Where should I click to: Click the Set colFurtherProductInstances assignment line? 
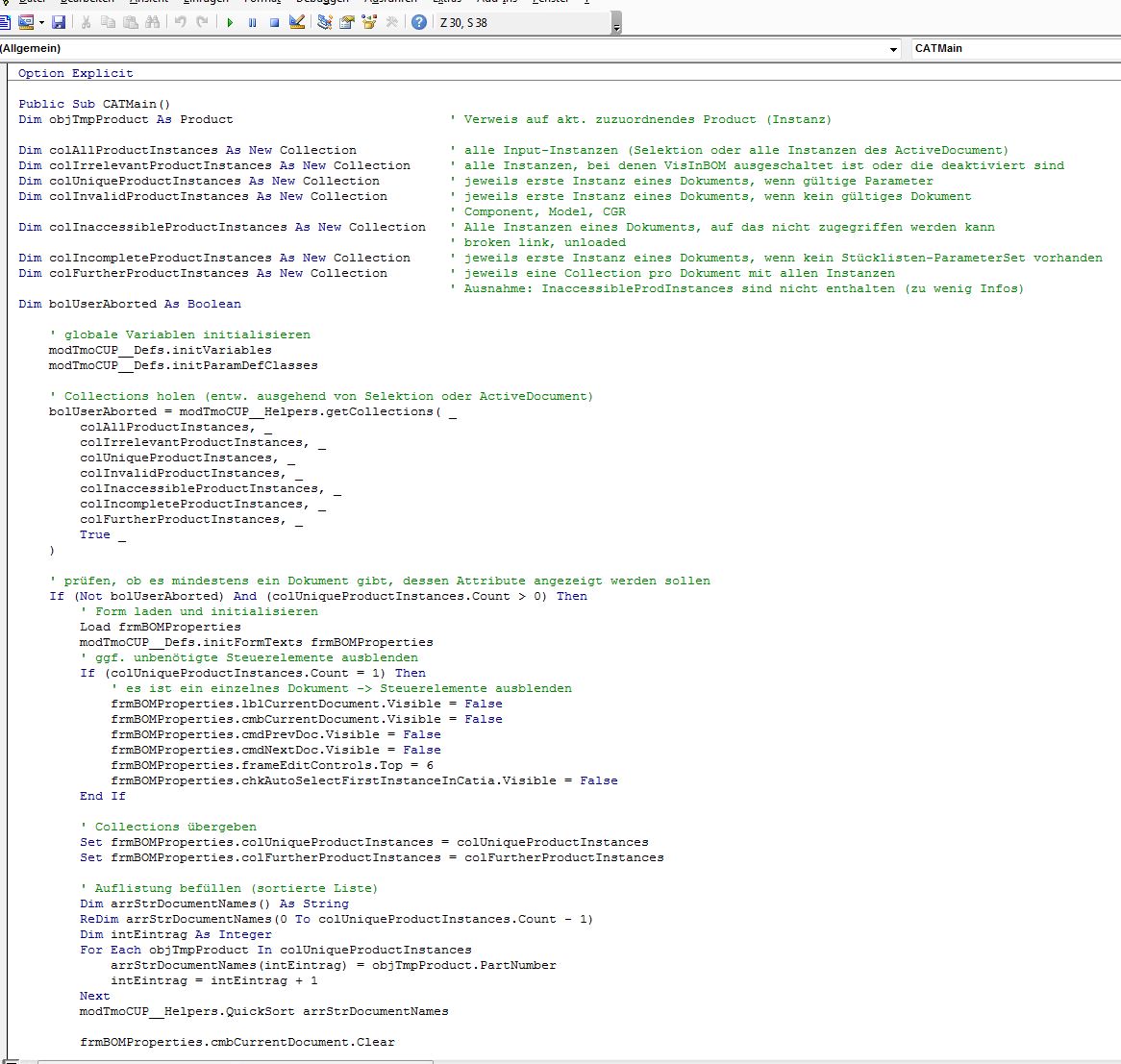[x=372, y=857]
